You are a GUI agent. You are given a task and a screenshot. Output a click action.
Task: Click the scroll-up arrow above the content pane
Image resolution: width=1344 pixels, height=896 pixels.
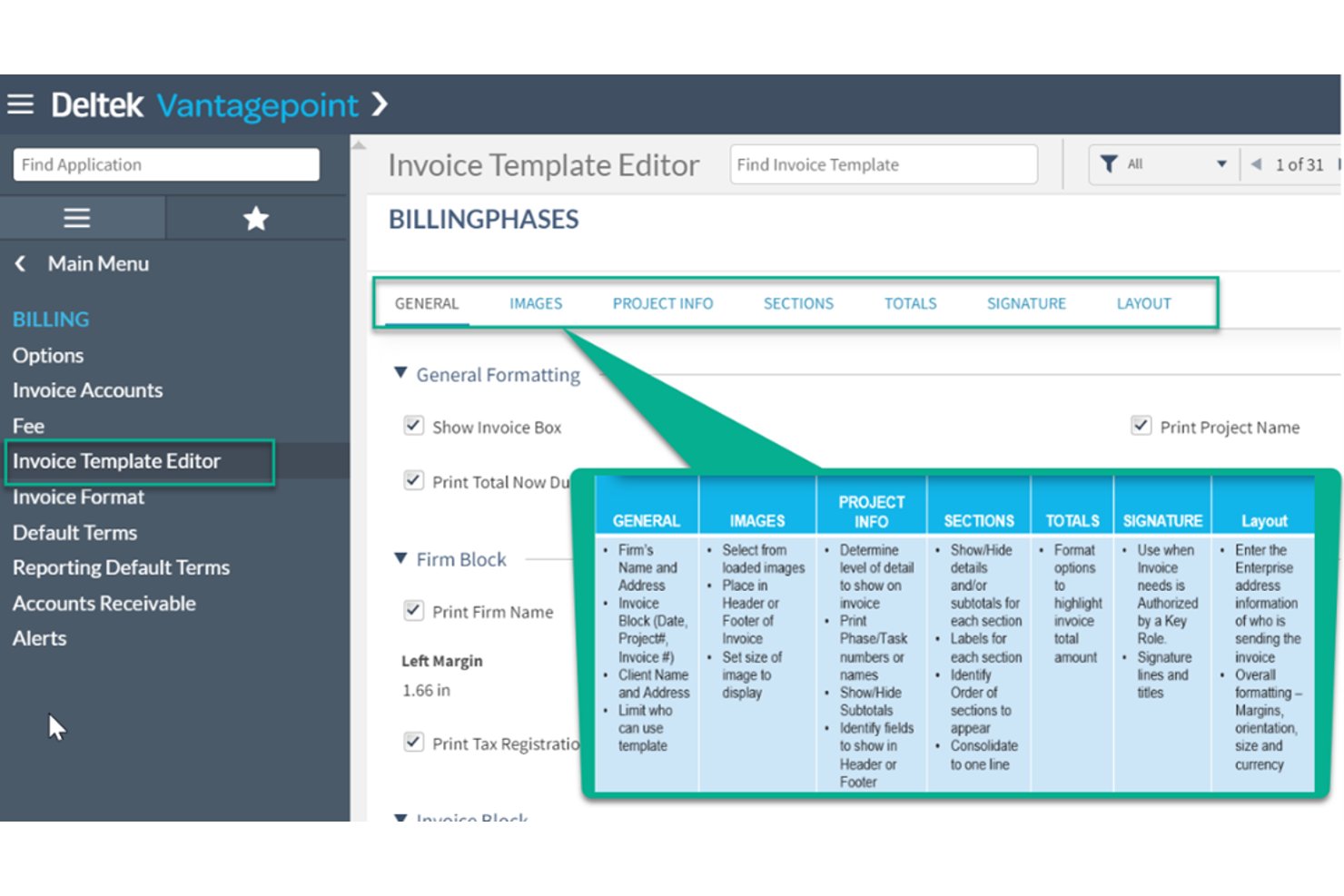[x=359, y=144]
